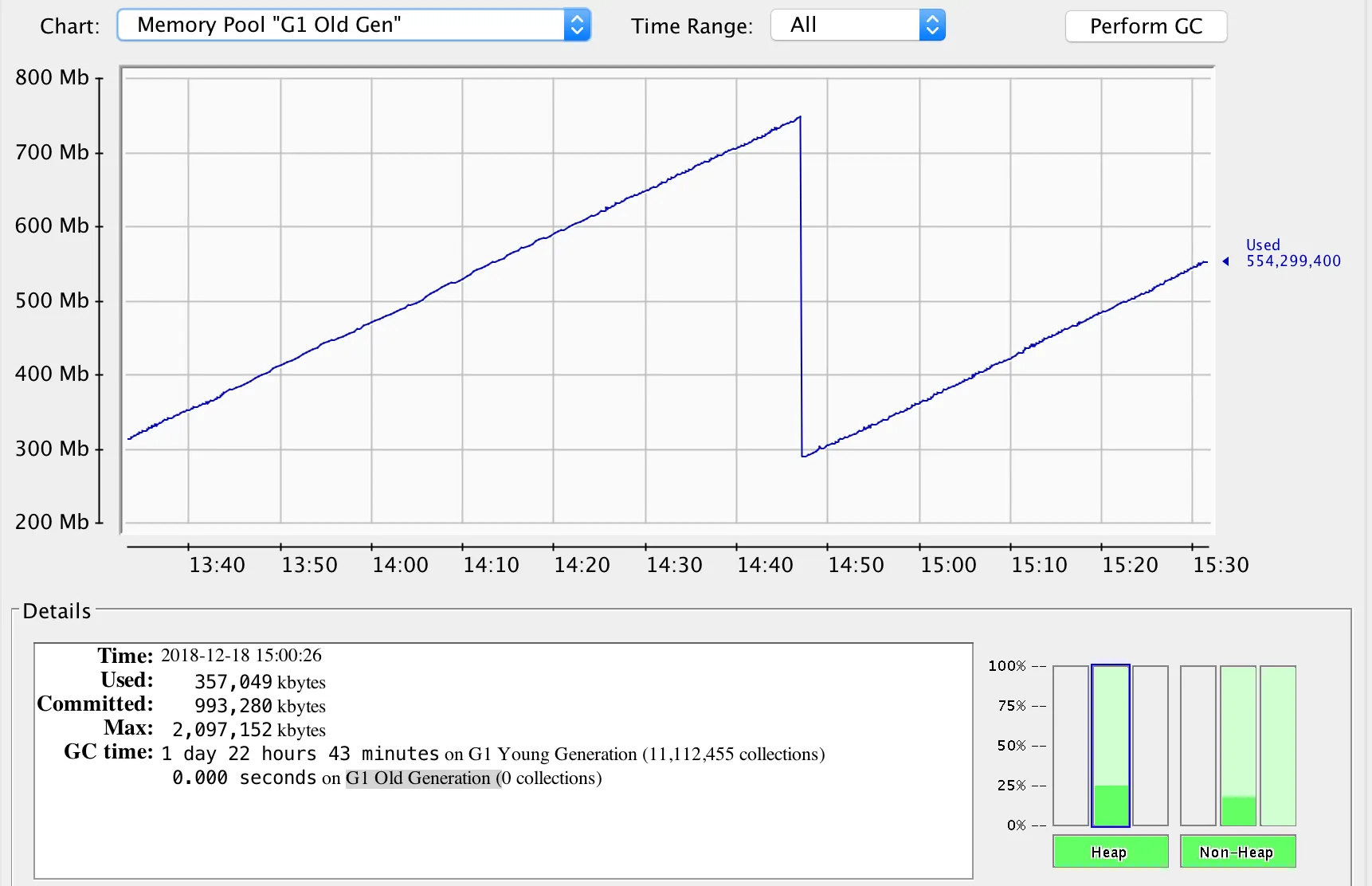
Task: Click the '300 Mb' y-axis label
Action: [x=52, y=449]
